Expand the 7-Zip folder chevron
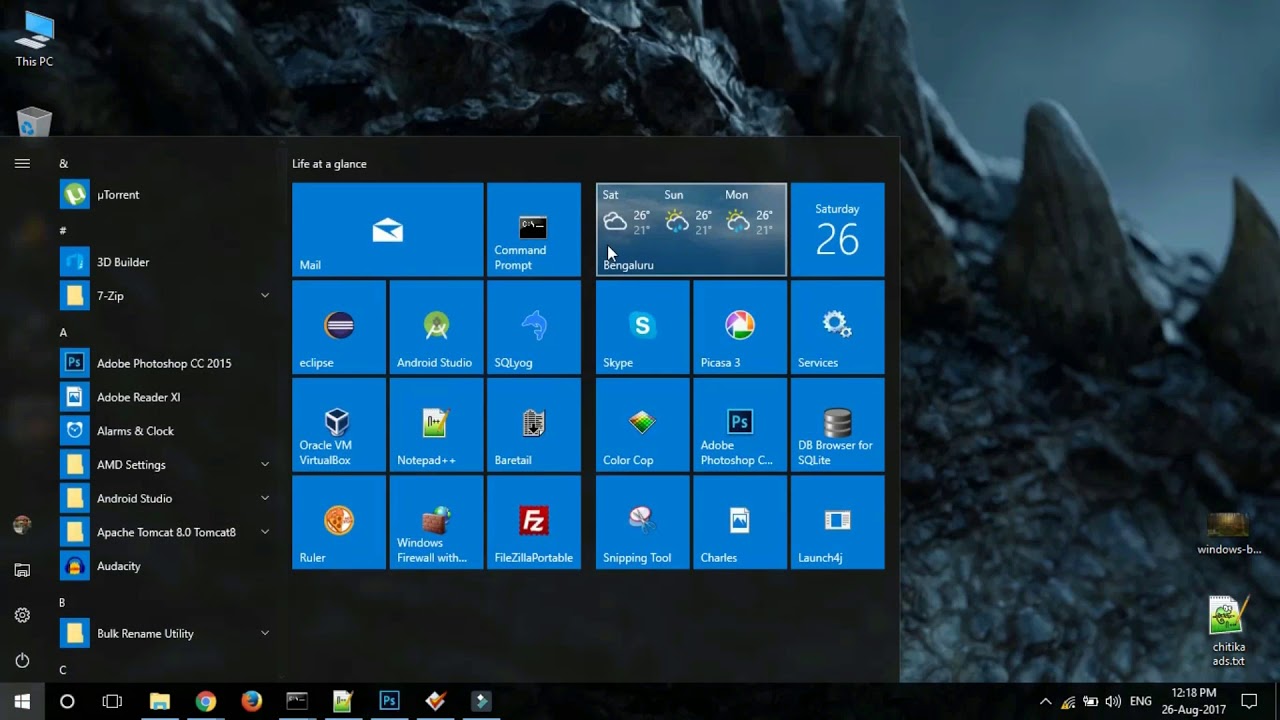Screen dimensions: 1280x720 (265, 296)
